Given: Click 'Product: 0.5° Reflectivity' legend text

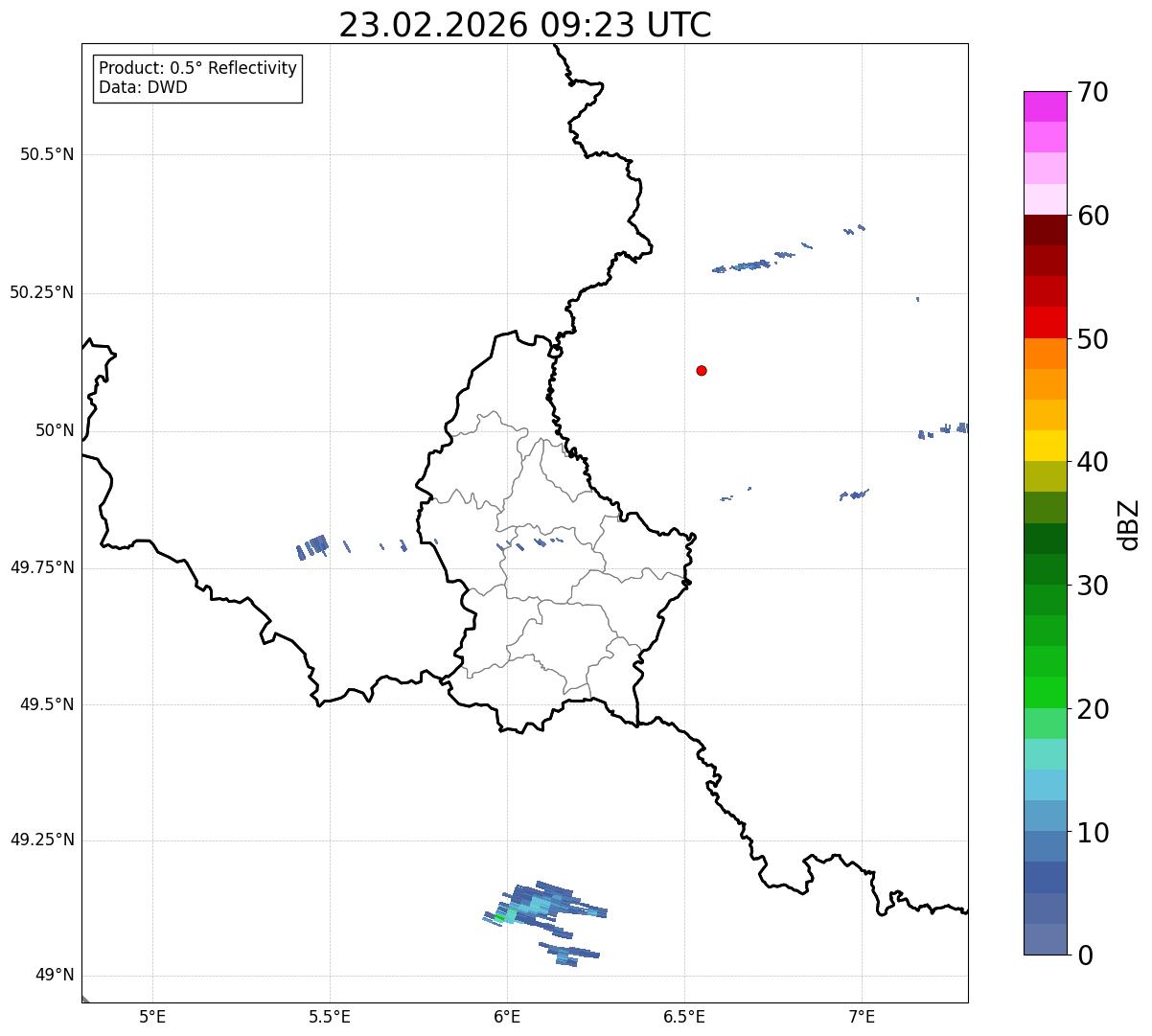Looking at the screenshot, I should coord(197,68).
